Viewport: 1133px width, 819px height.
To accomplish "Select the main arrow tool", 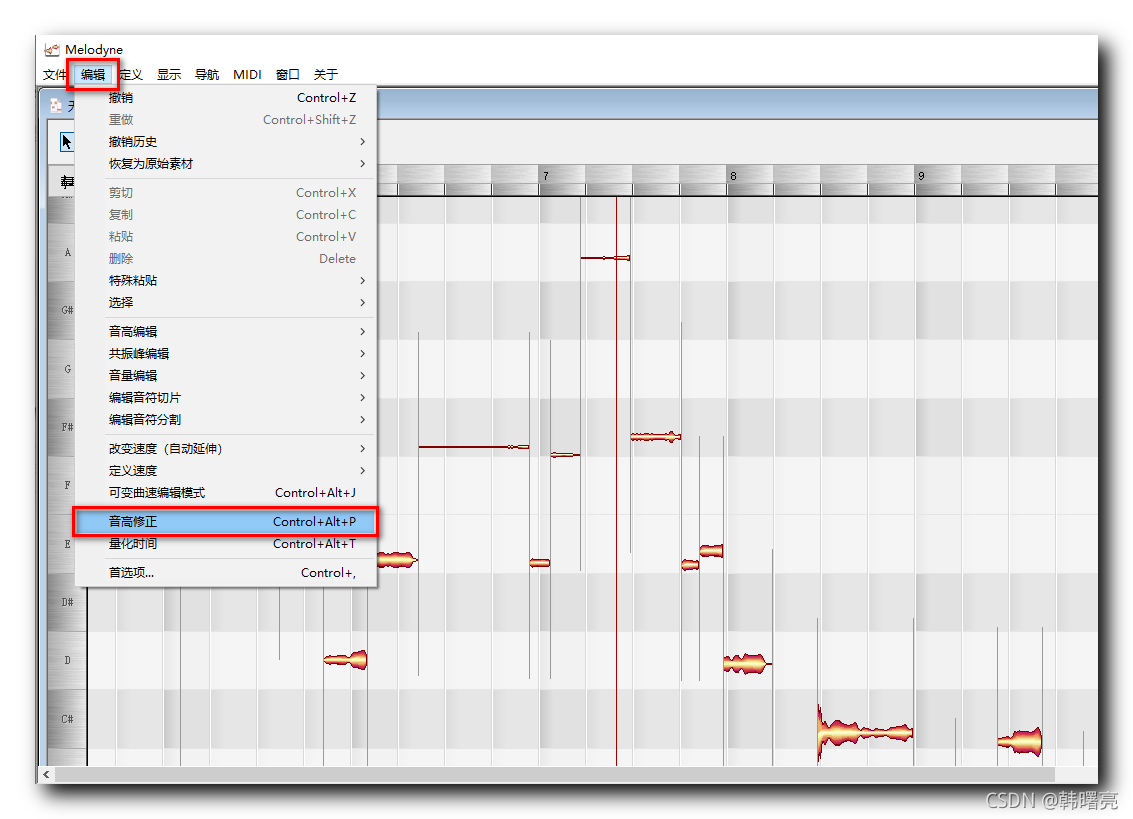I will [66, 142].
